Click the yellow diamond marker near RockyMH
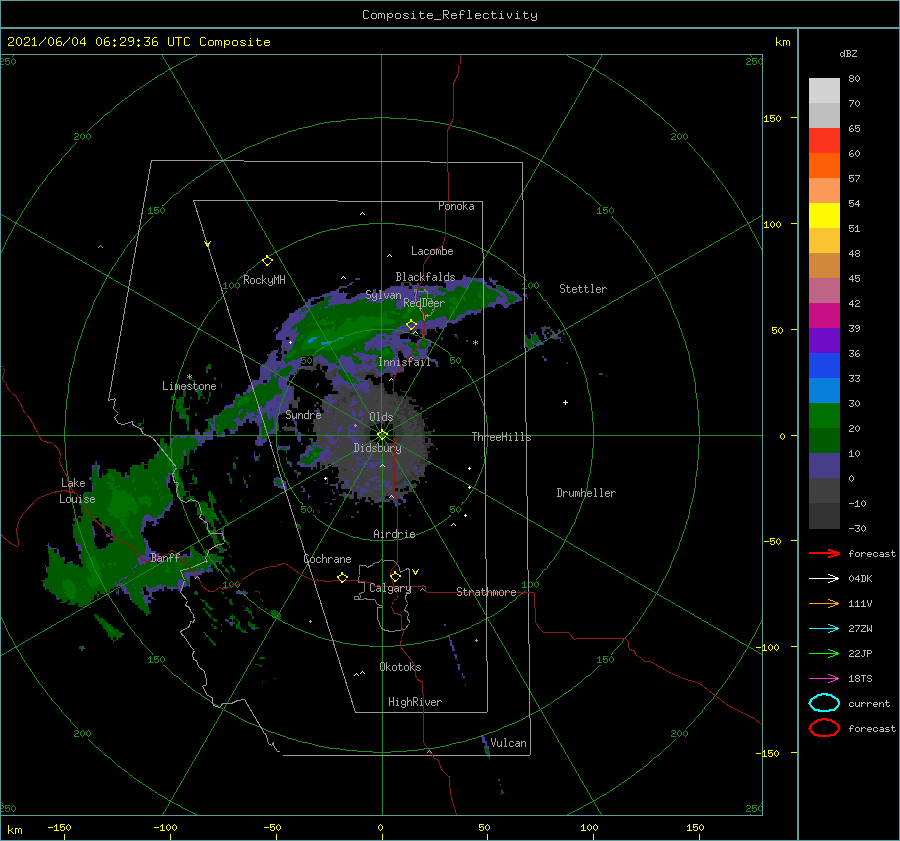Image resolution: width=900 pixels, height=841 pixels. click(267, 261)
